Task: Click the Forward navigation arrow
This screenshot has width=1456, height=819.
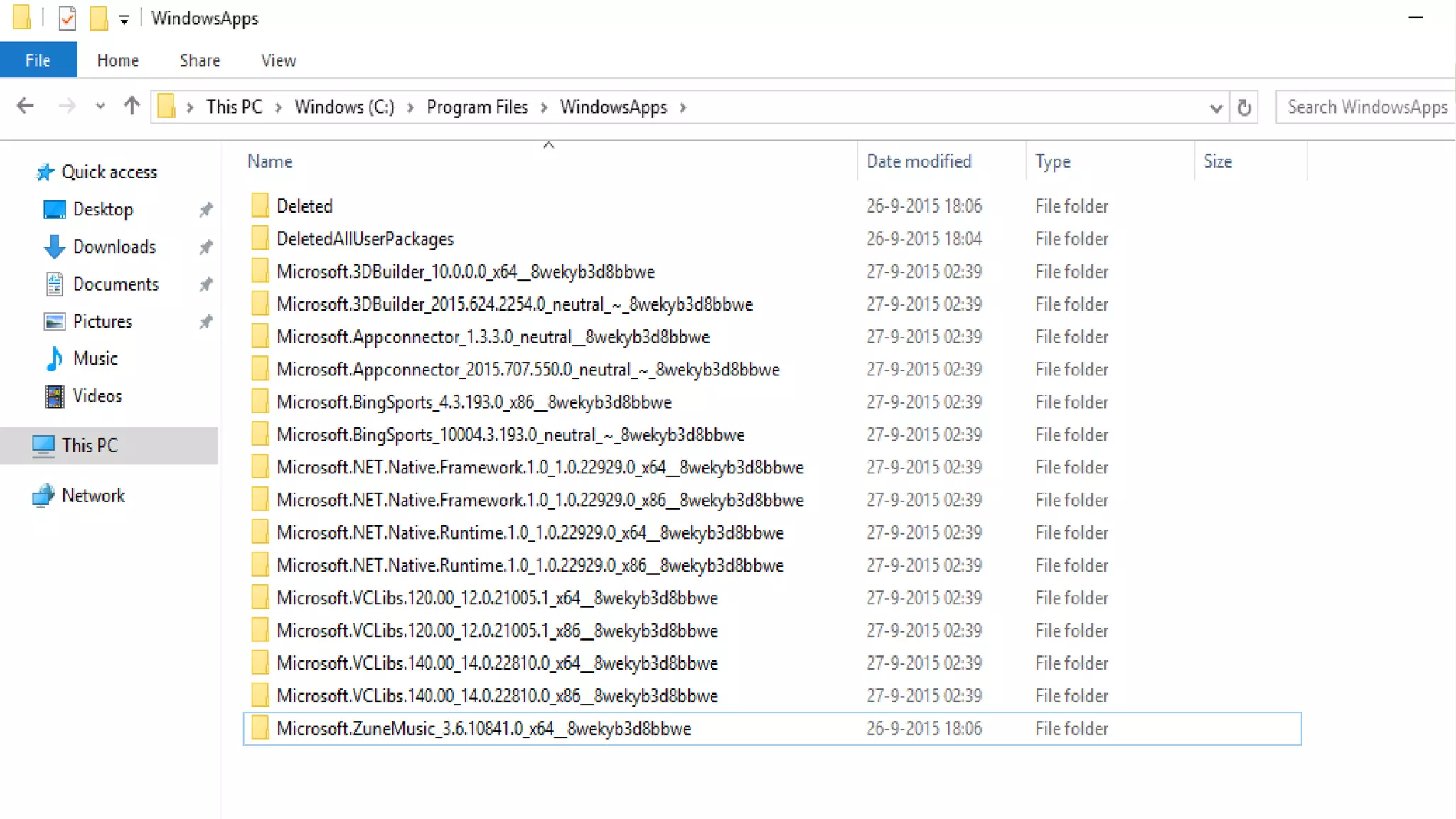Action: [67, 107]
